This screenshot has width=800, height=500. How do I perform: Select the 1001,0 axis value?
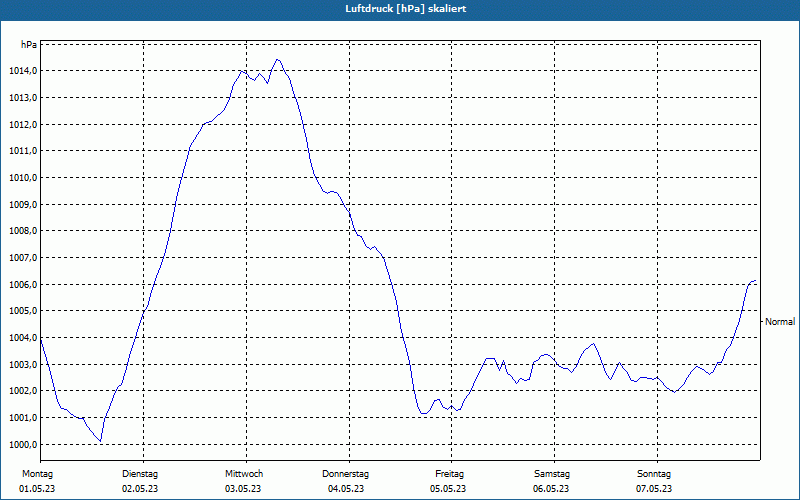click(23, 418)
